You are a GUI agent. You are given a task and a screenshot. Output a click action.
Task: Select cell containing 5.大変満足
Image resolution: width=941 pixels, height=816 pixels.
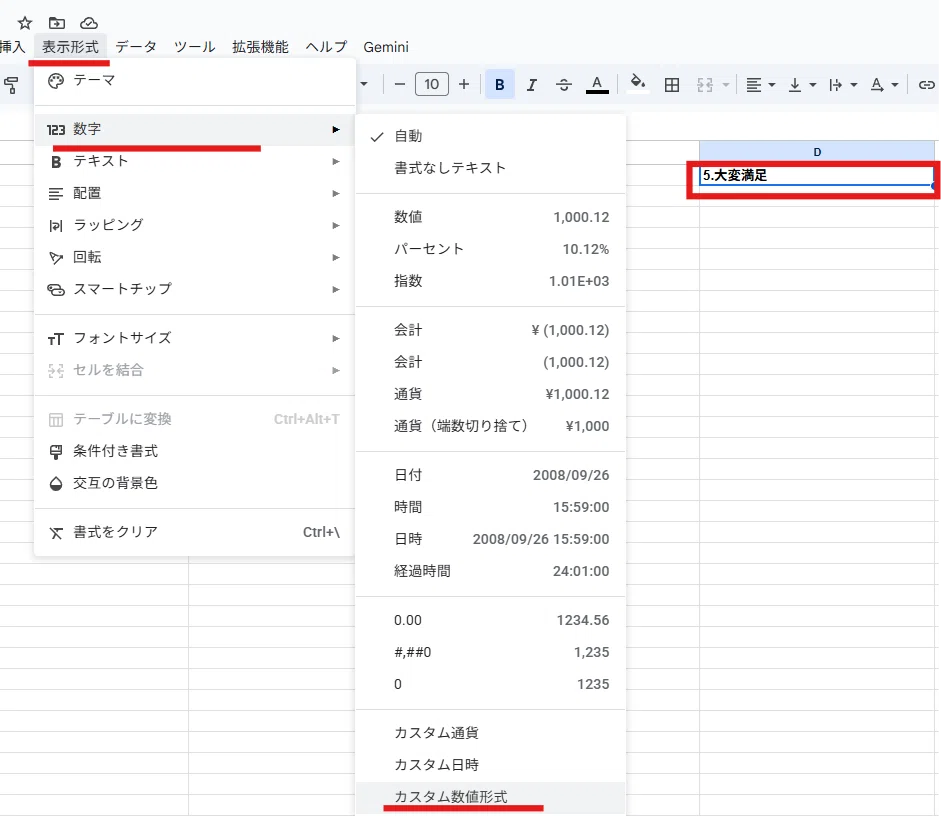pyautogui.click(x=817, y=175)
